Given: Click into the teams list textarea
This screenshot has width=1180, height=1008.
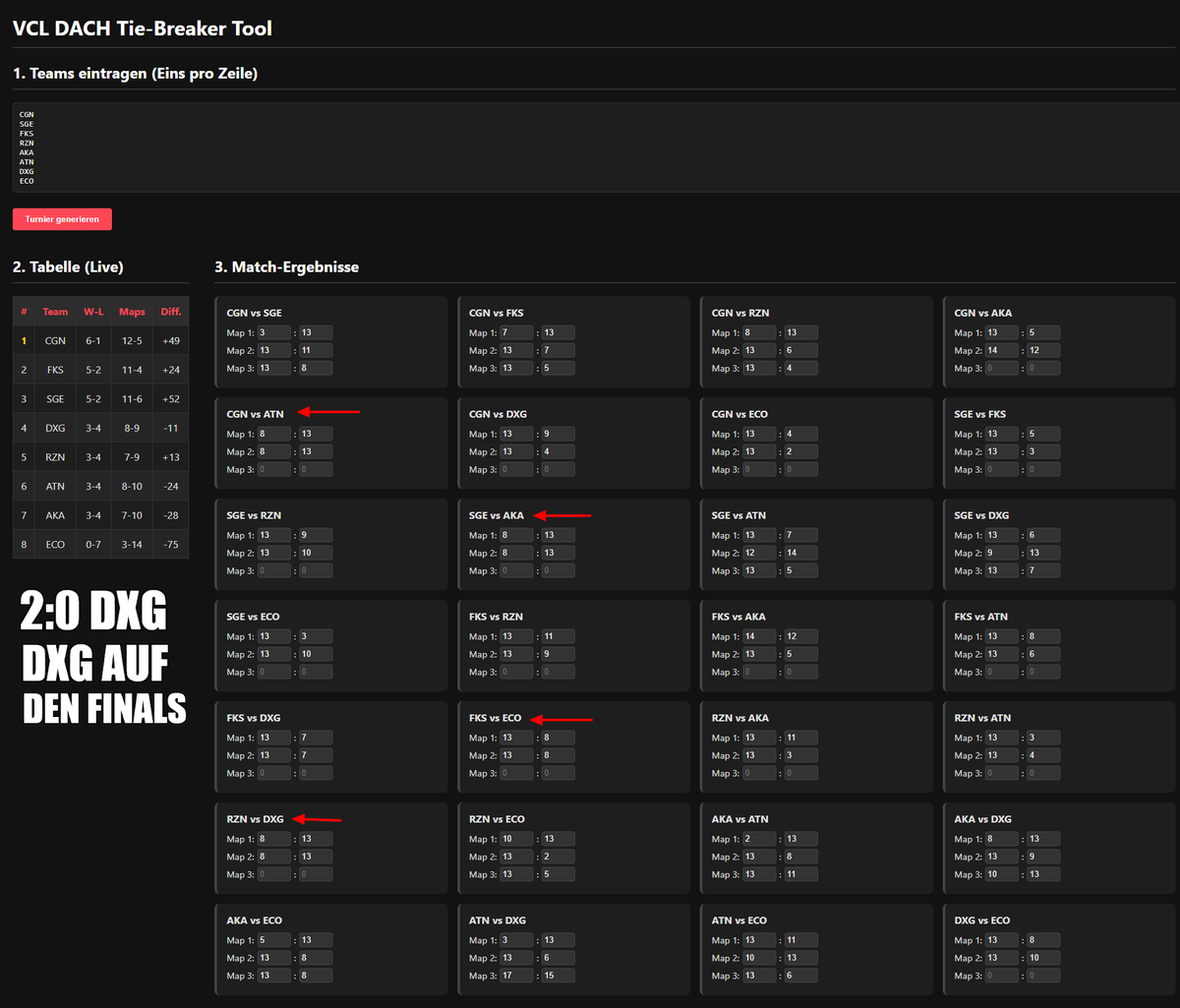Looking at the screenshot, I should pyautogui.click(x=596, y=148).
